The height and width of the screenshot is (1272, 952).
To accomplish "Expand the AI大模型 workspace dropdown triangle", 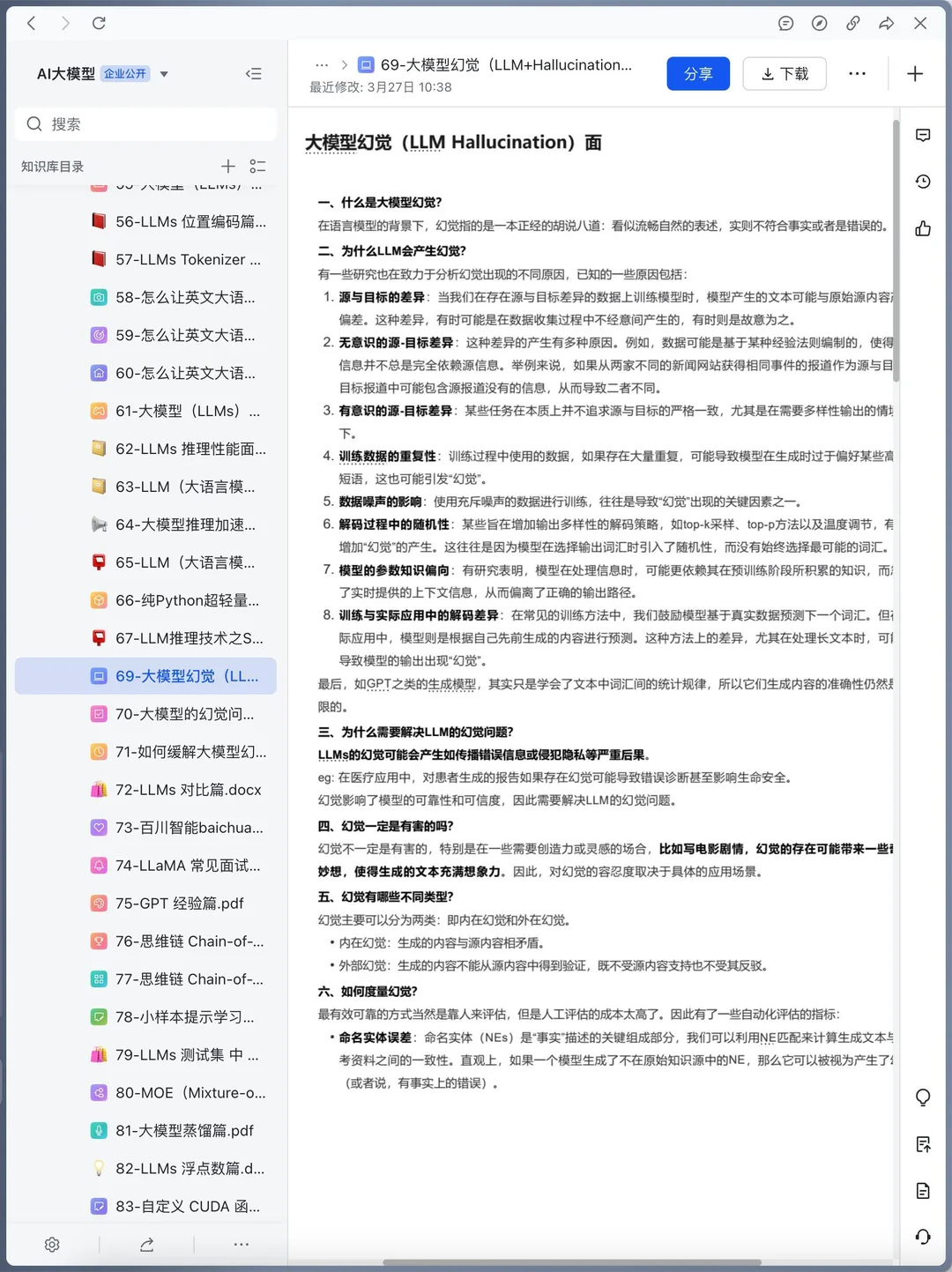I will click(x=163, y=74).
